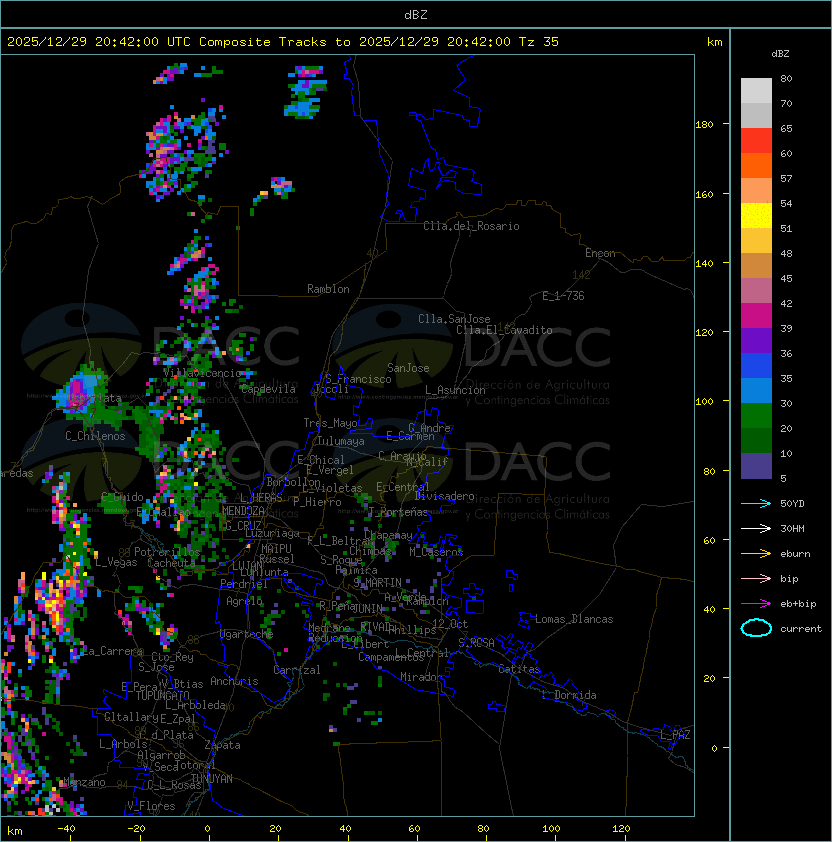832x842 pixels.
Task: Click the 'TUPUNGATO' map label
Action: pos(163,696)
